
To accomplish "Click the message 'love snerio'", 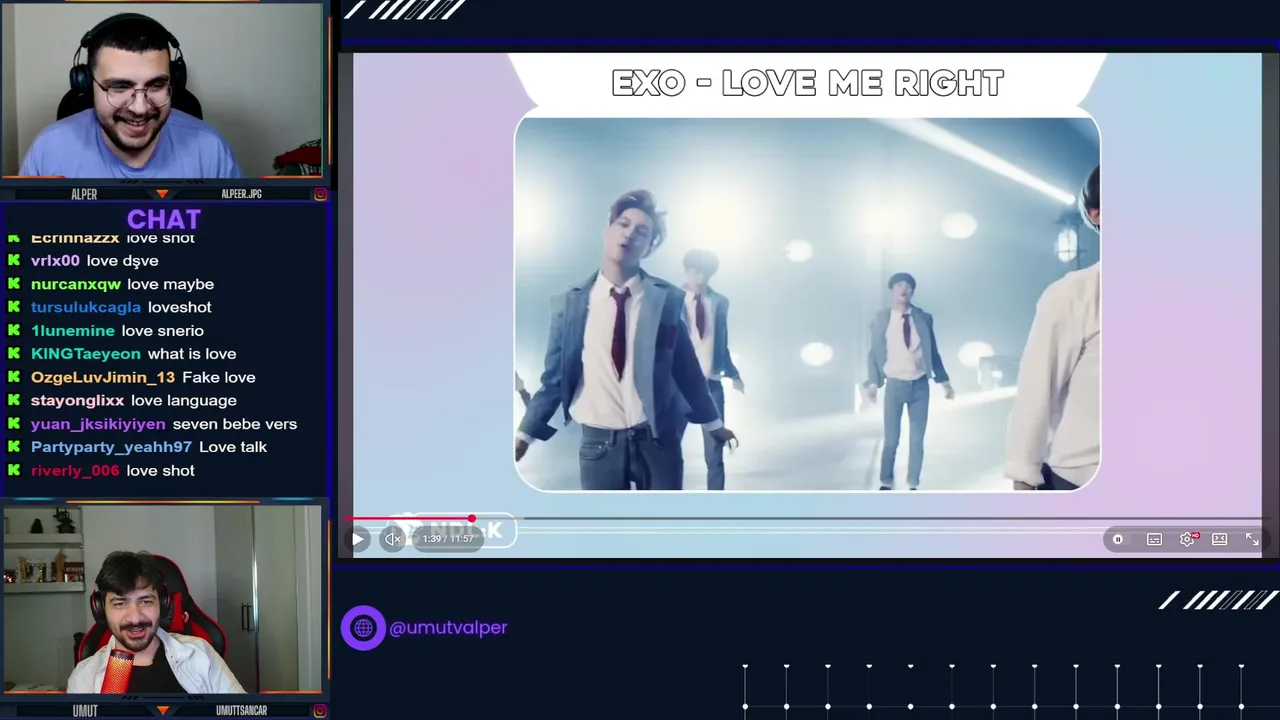I will coord(162,330).
